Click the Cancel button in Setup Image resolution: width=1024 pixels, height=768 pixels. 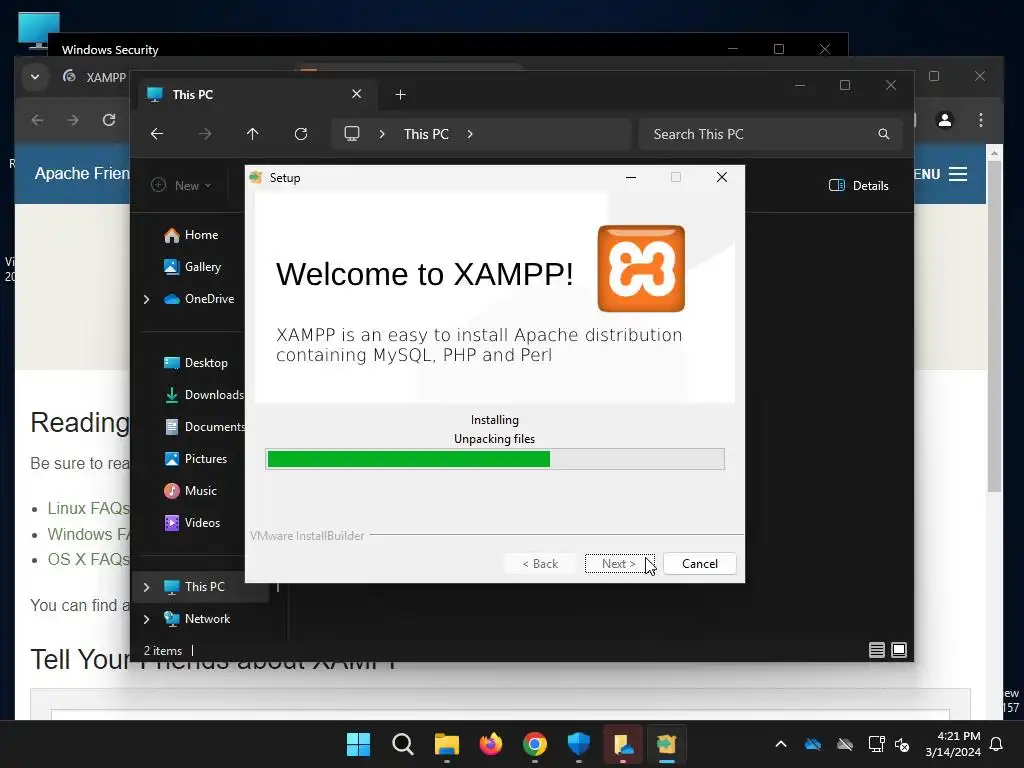(699, 564)
